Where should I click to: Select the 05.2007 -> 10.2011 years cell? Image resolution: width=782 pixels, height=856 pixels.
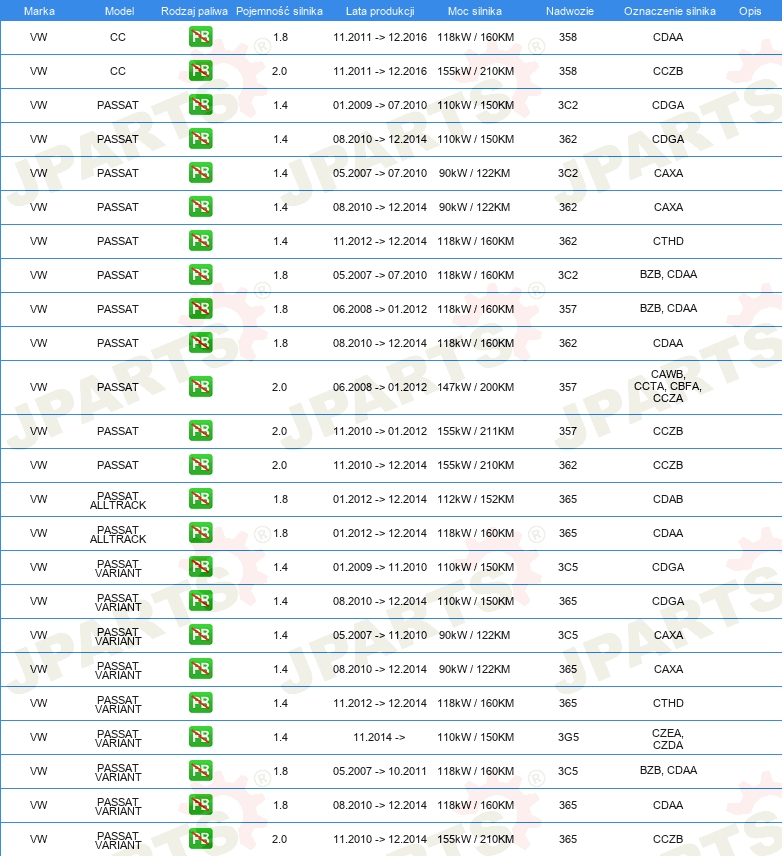[x=380, y=771]
